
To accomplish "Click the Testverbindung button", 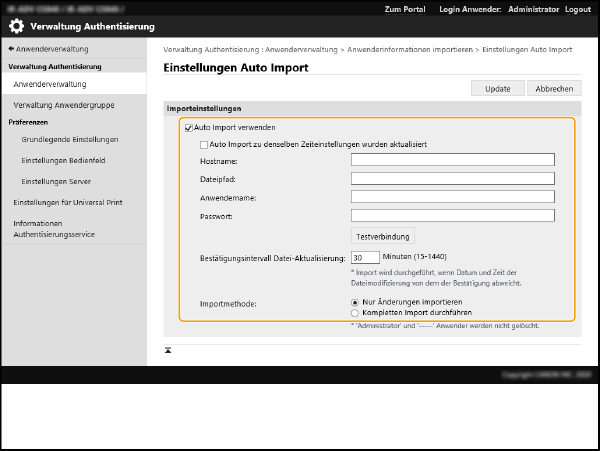I will click(x=383, y=236).
